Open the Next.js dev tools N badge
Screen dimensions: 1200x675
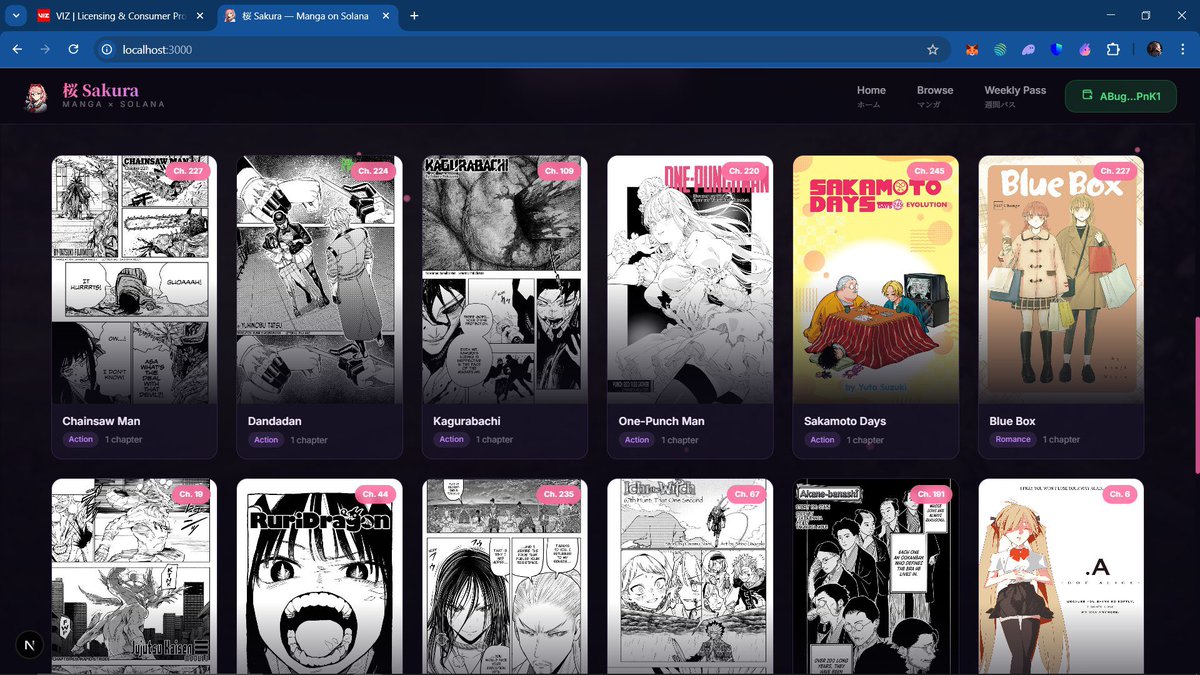point(29,645)
